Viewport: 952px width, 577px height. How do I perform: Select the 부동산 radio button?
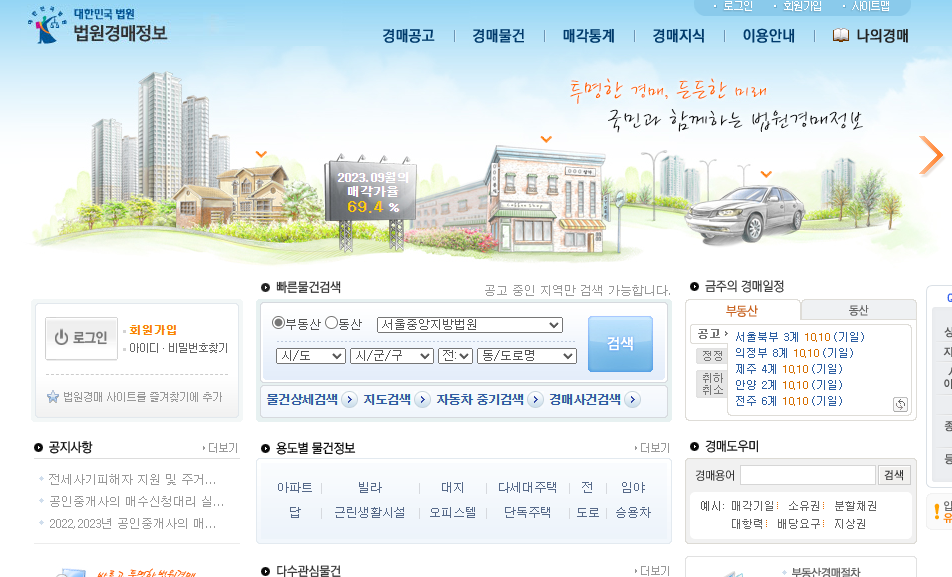click(x=278, y=323)
